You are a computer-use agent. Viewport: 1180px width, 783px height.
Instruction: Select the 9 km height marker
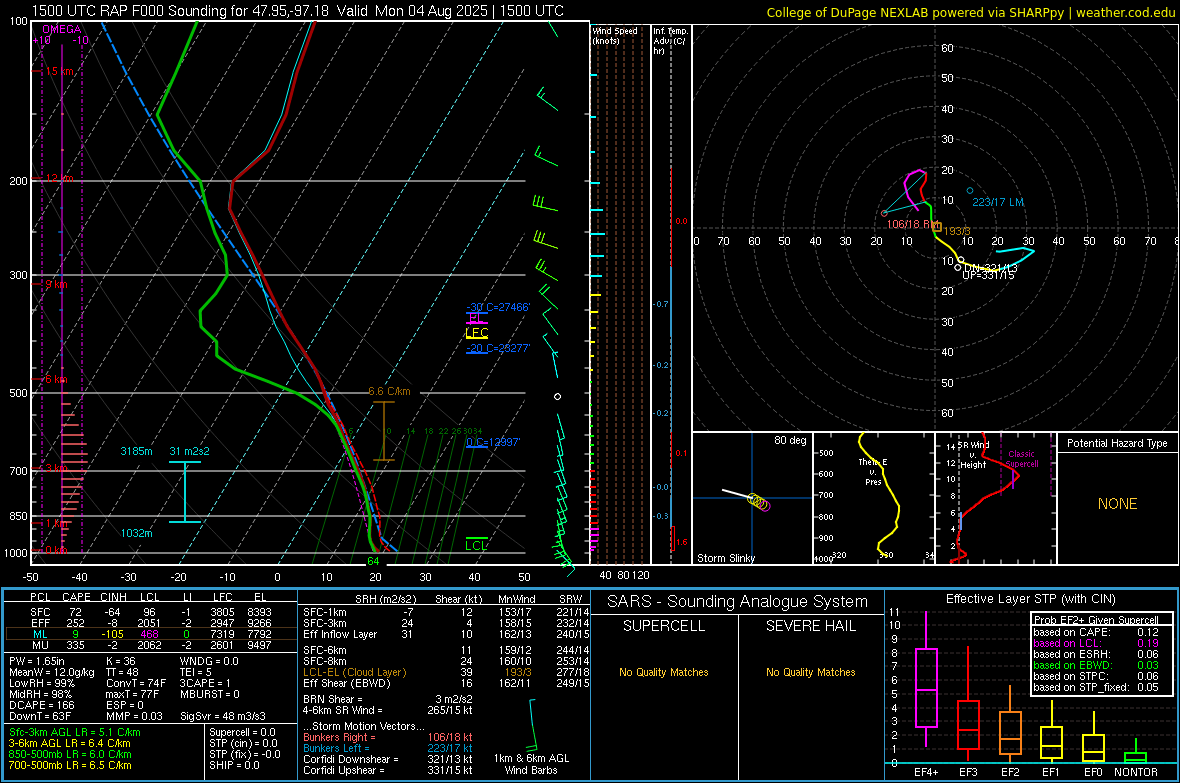point(56,285)
